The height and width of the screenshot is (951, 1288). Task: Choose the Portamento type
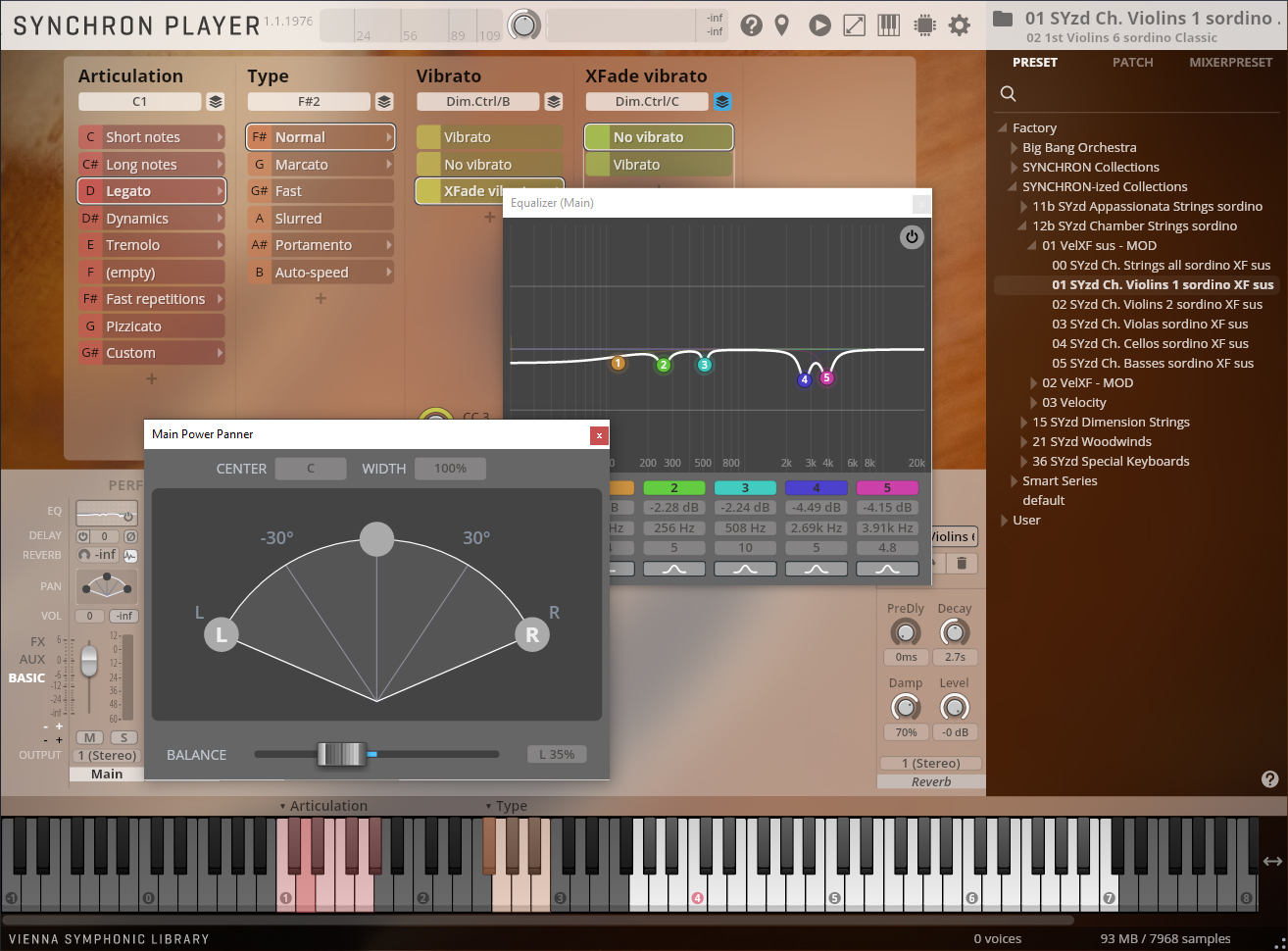click(x=321, y=245)
